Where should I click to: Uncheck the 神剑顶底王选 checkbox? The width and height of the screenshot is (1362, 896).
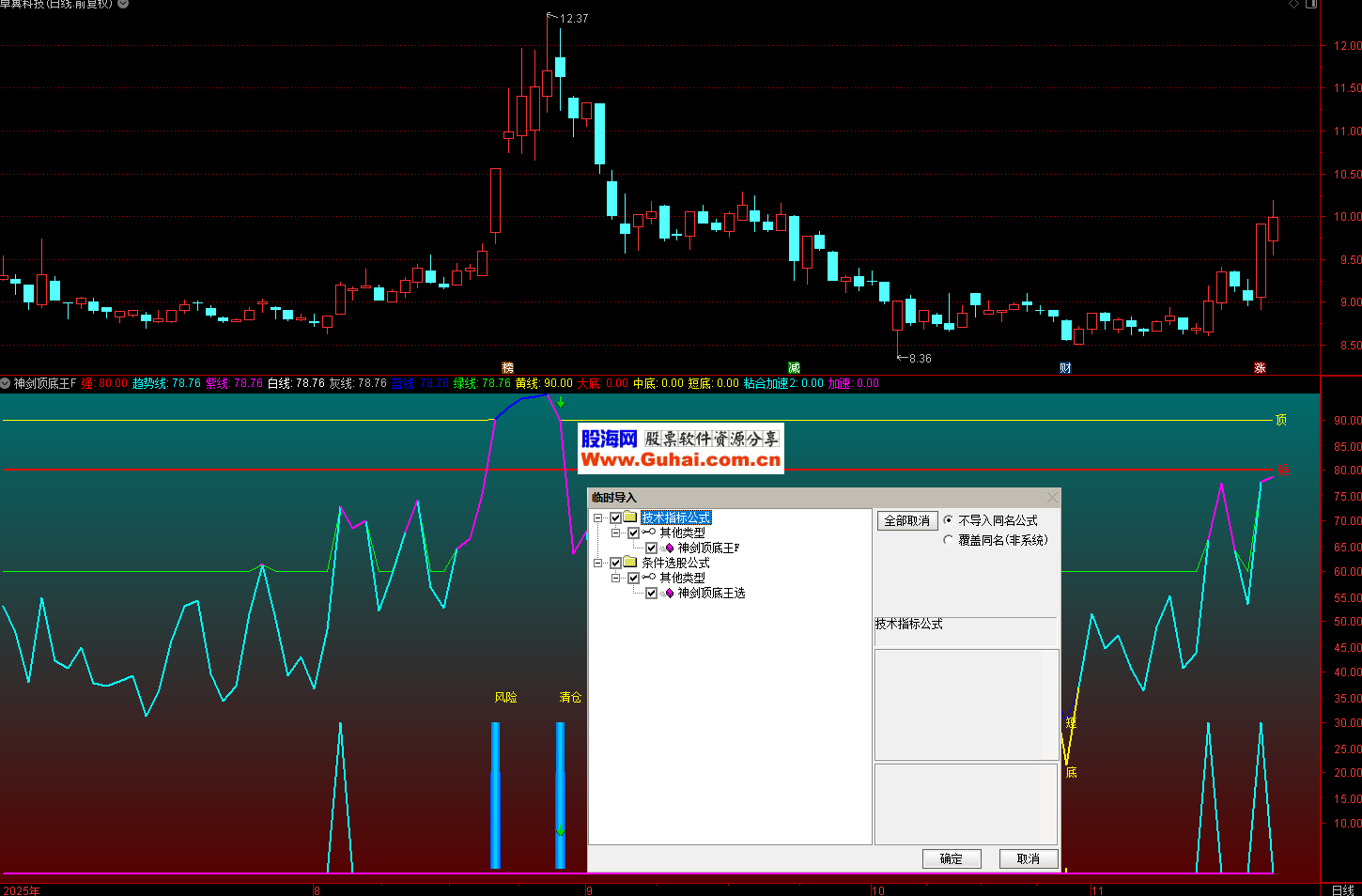tap(651, 594)
